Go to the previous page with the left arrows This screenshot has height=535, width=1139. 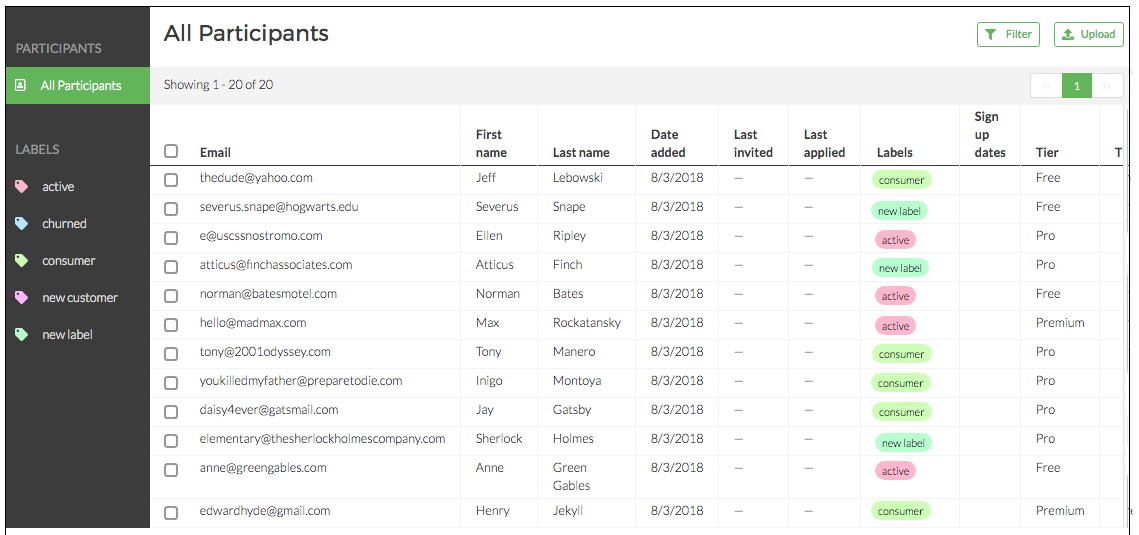click(1046, 86)
